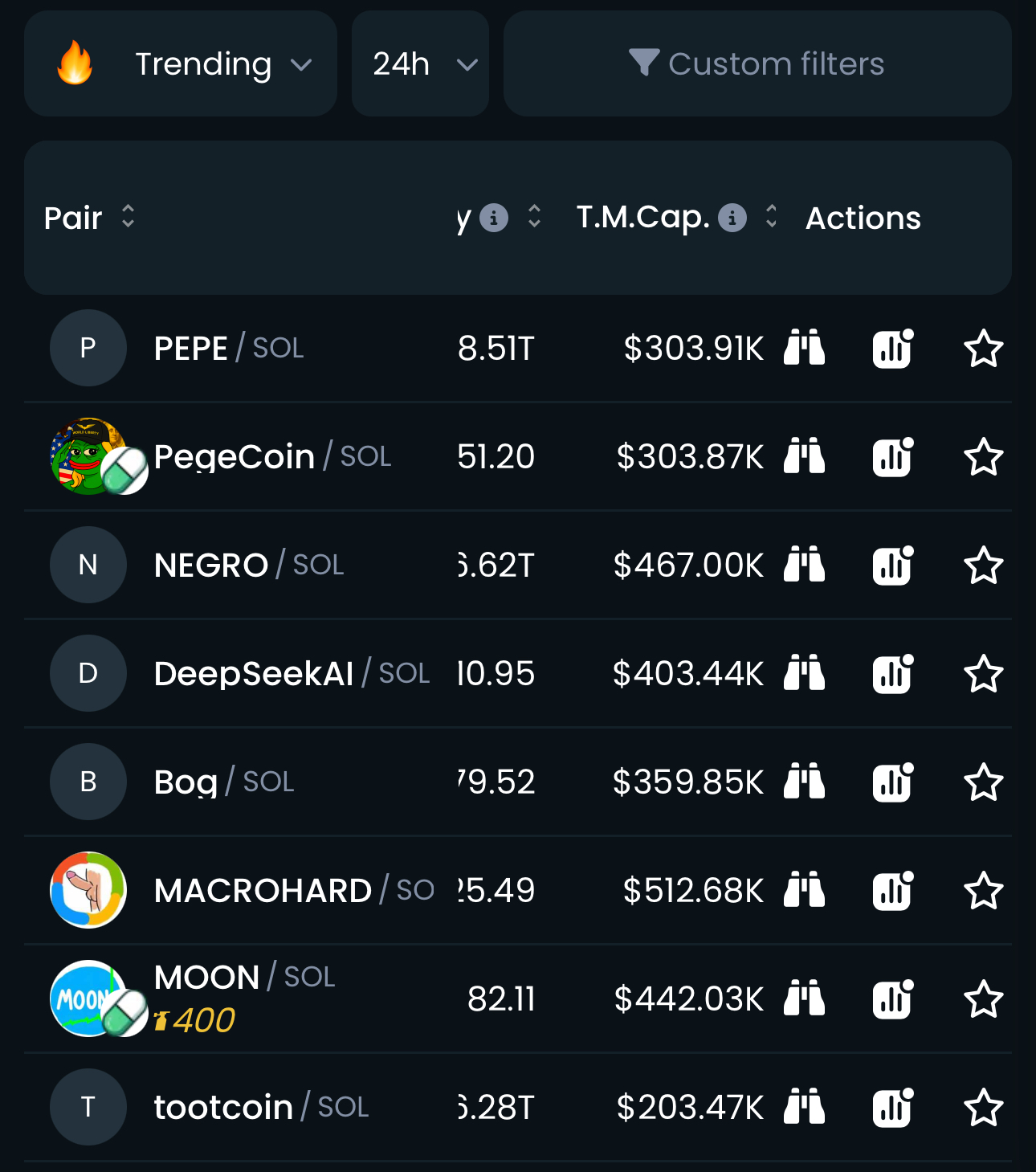This screenshot has width=1036, height=1172.
Task: Click the binoculars icon for PEPE
Action: pyautogui.click(x=804, y=348)
